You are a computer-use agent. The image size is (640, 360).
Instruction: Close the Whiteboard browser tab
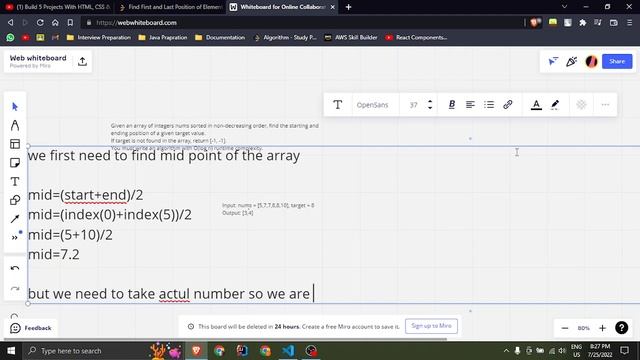pyautogui.click(x=332, y=7)
